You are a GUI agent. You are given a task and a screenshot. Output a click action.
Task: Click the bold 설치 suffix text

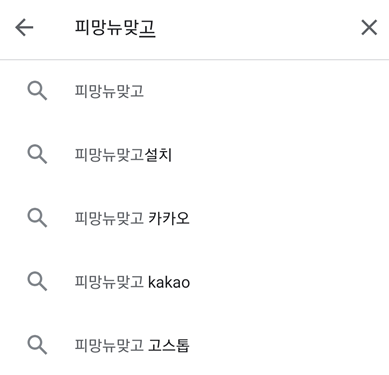coord(158,155)
